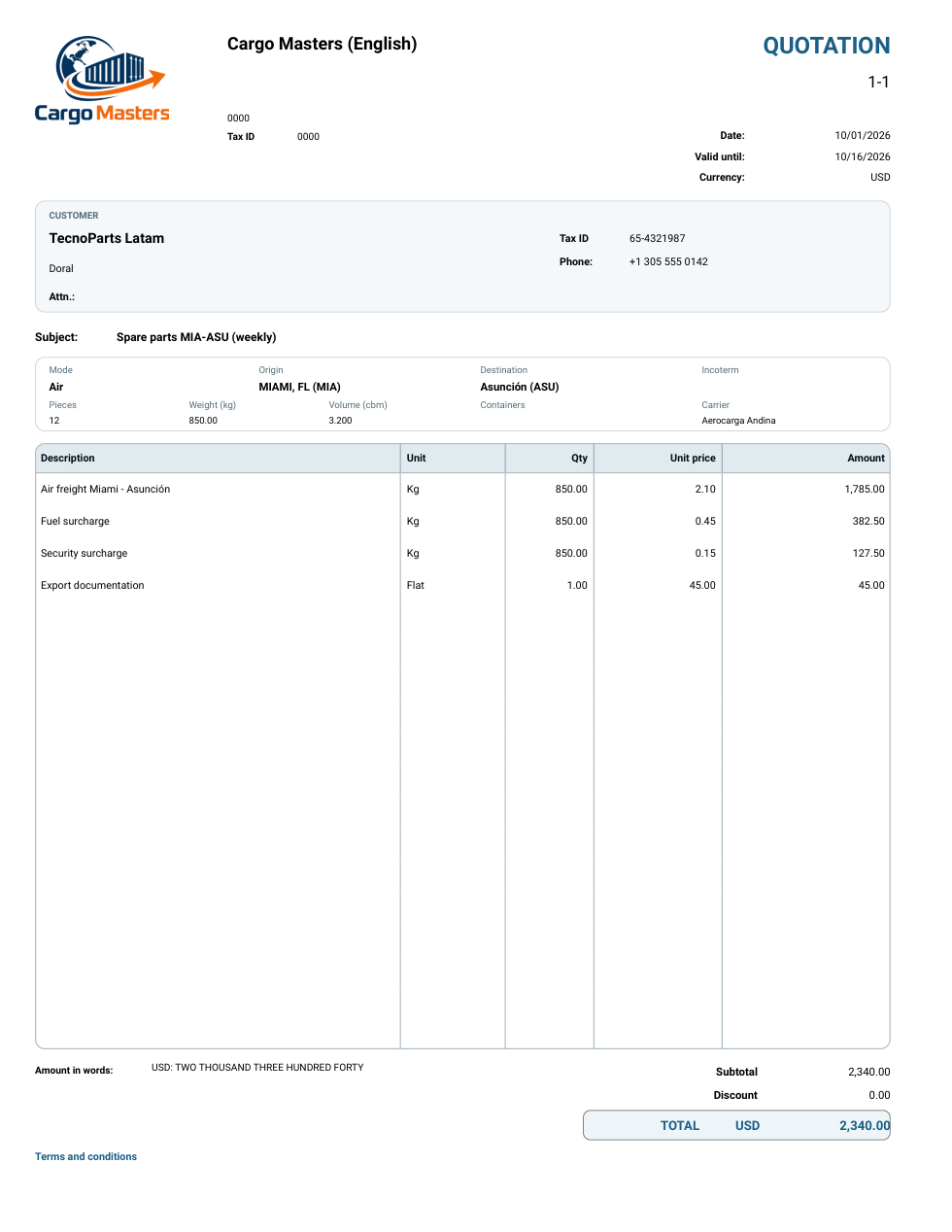Select the destination Asunción (ASU)
Viewport: 952px width, 1232px height.
point(520,387)
